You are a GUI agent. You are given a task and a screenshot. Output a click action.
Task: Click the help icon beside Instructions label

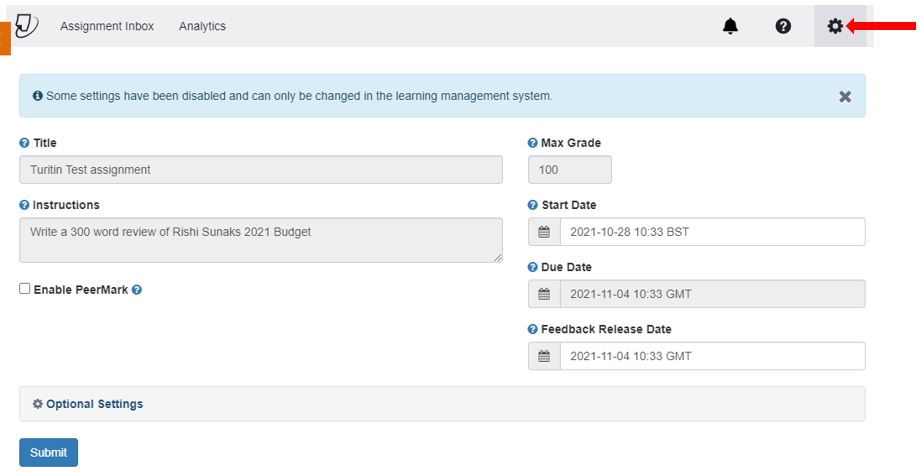pyautogui.click(x=24, y=205)
